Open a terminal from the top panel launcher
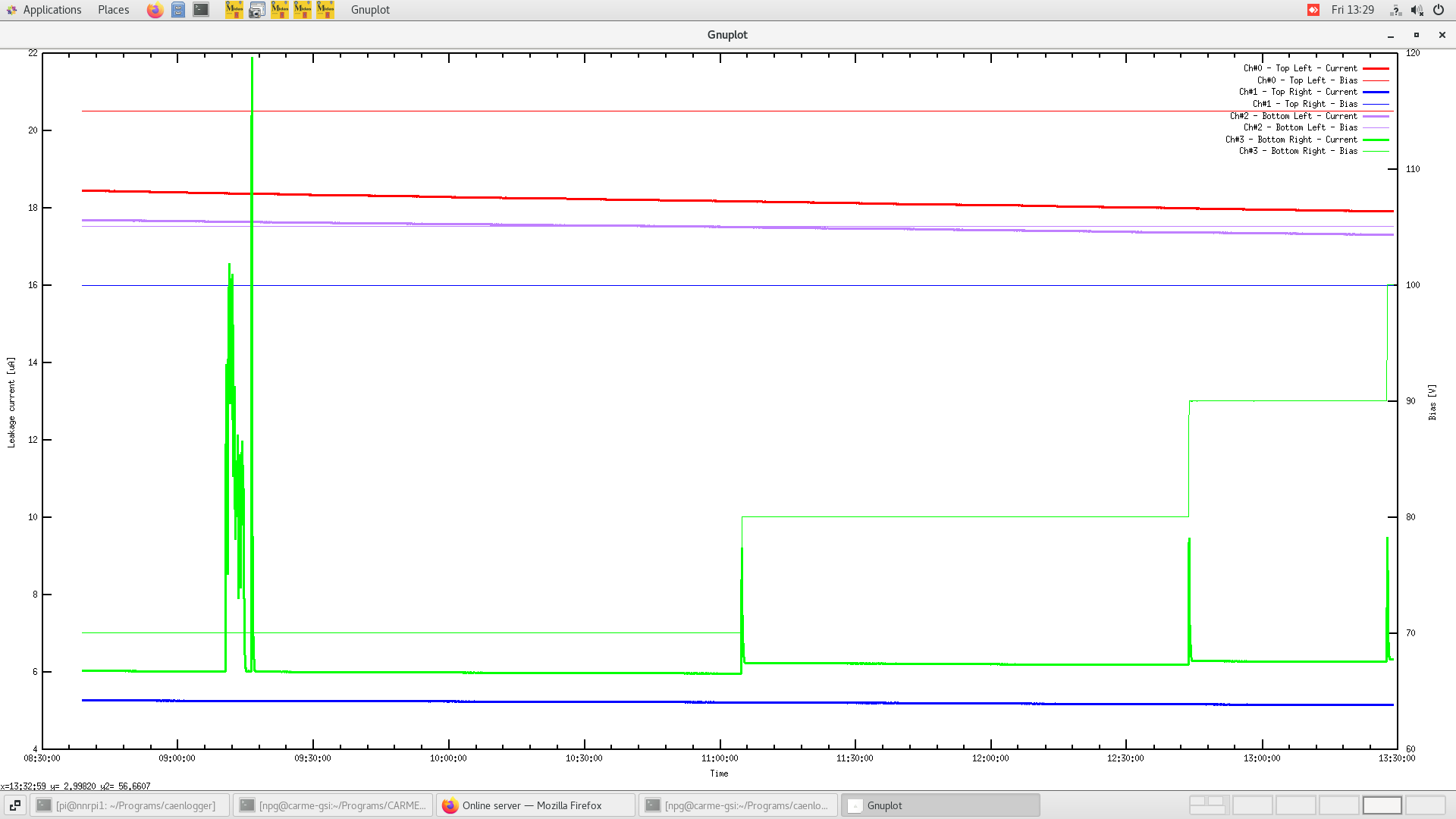 click(200, 10)
